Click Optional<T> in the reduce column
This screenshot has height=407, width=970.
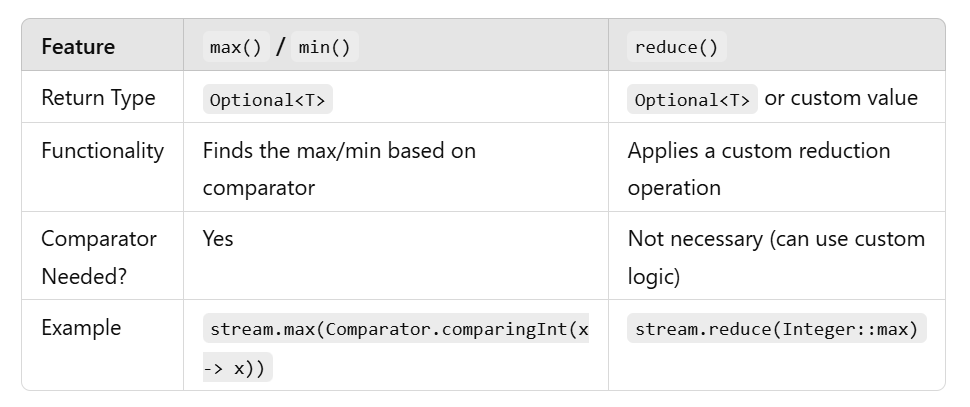[x=692, y=99]
